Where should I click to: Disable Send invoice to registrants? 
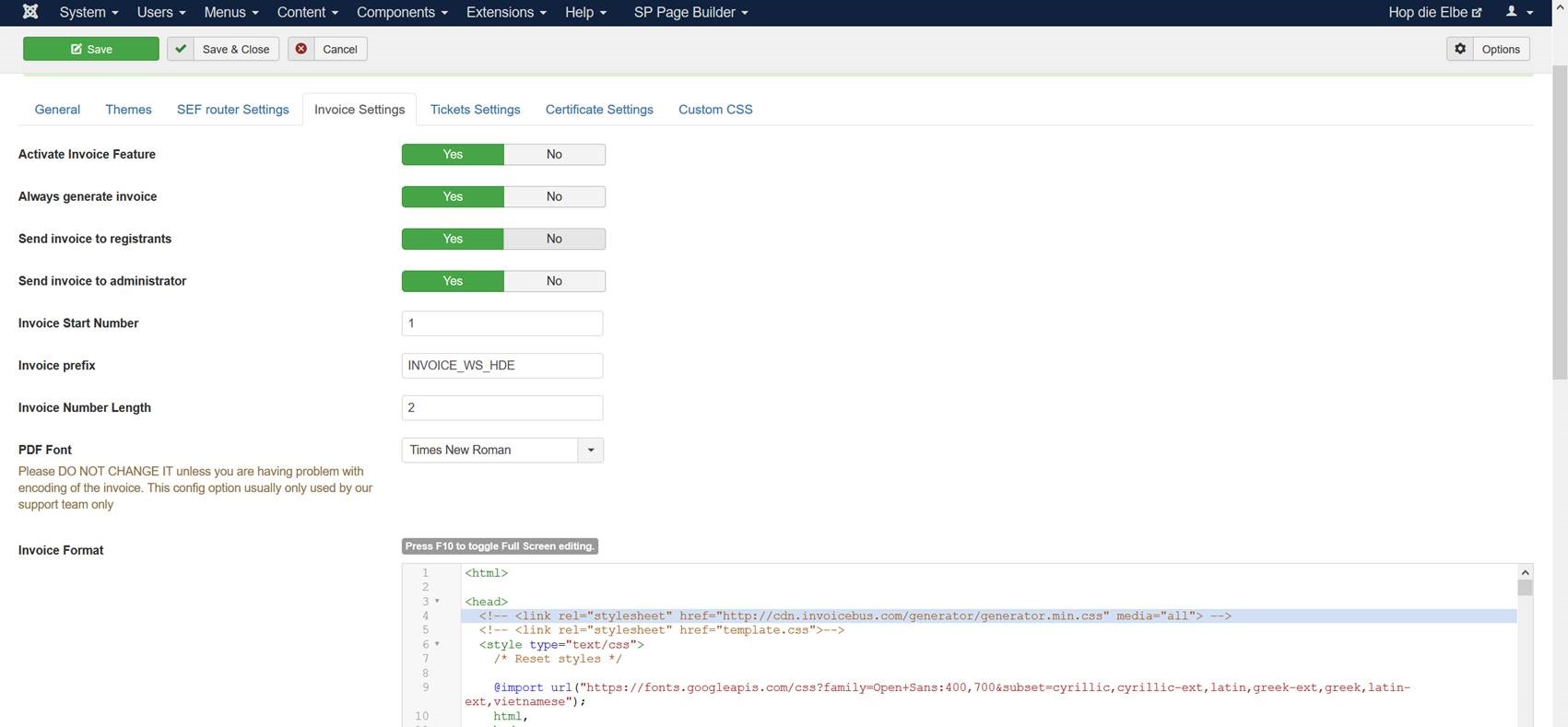pos(554,239)
